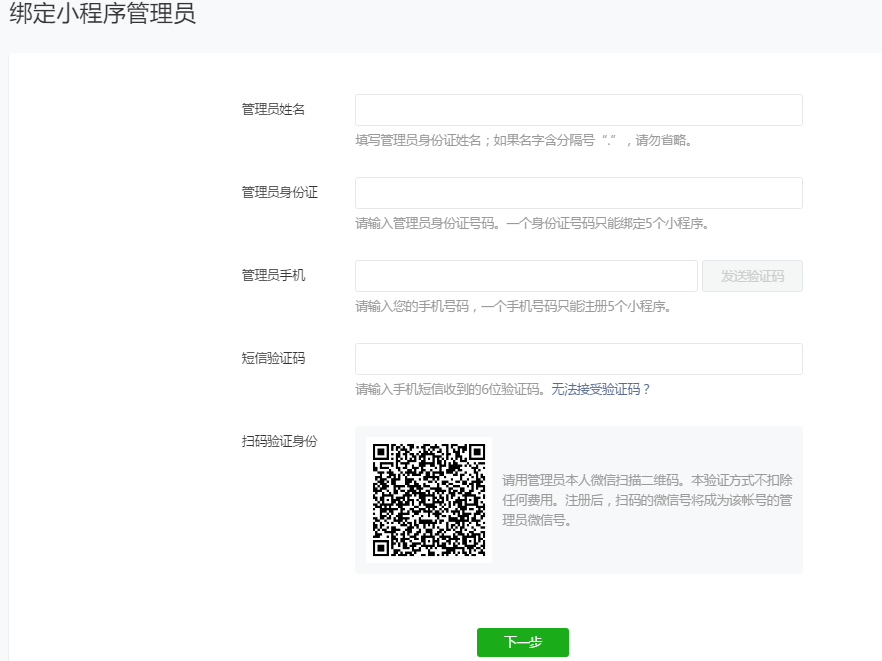This screenshot has width=882, height=661.
Task: Click the 发送验证码 button
Action: point(752,276)
